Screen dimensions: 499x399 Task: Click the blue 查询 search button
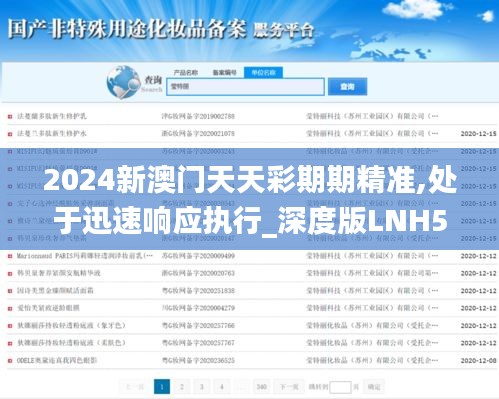[x=347, y=87]
